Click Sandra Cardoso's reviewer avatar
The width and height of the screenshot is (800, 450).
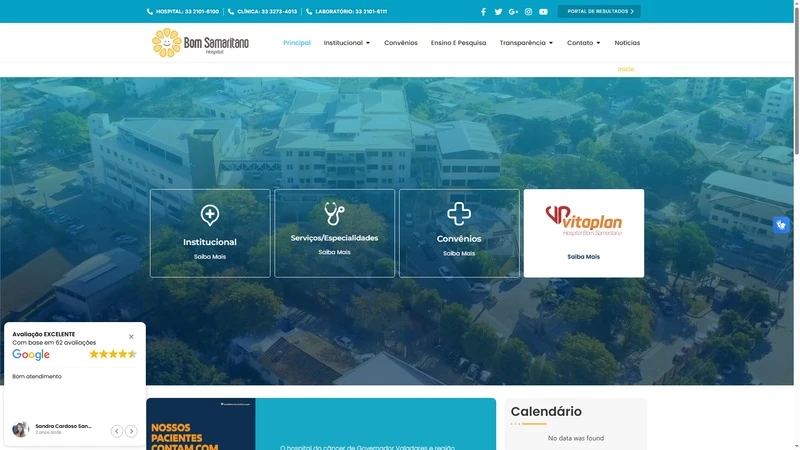point(20,429)
